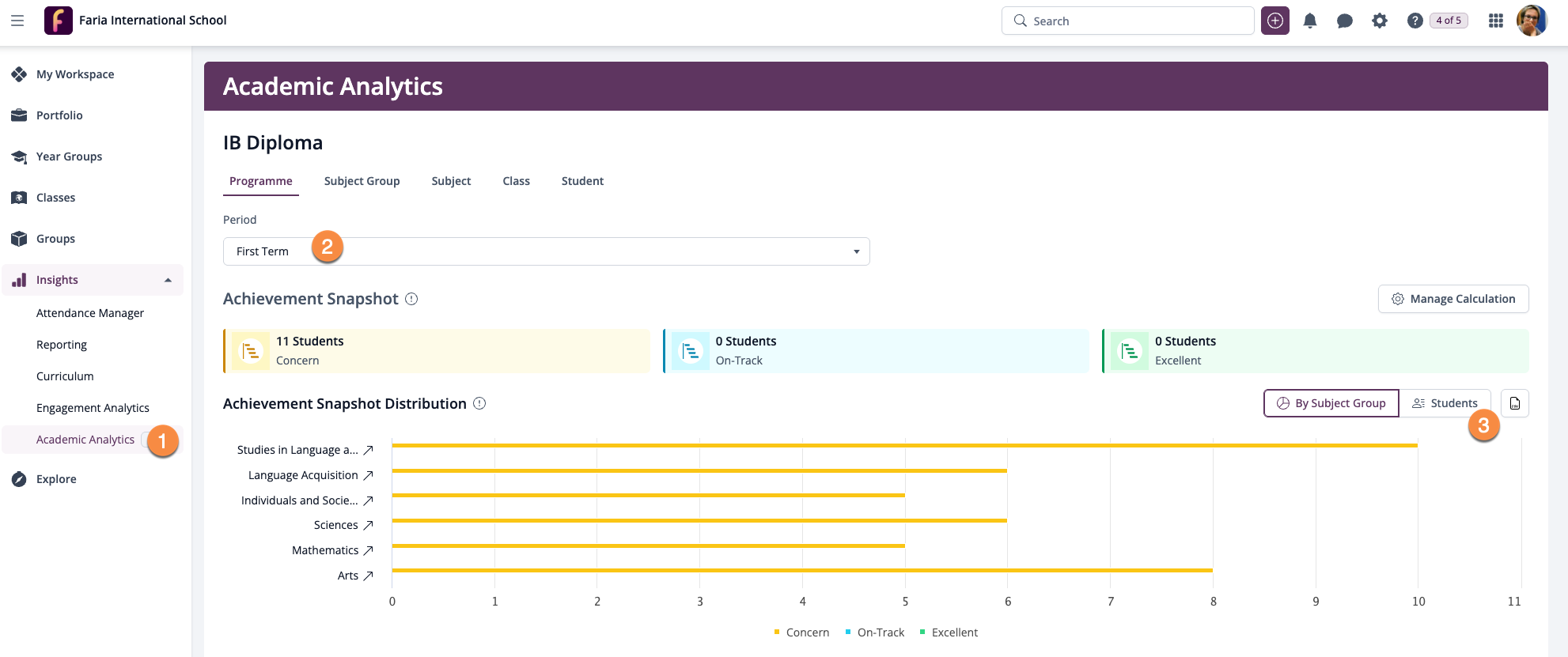Open the Sciences subject group arrow link
Viewport: 1568px width, 657px height.
pyautogui.click(x=368, y=525)
